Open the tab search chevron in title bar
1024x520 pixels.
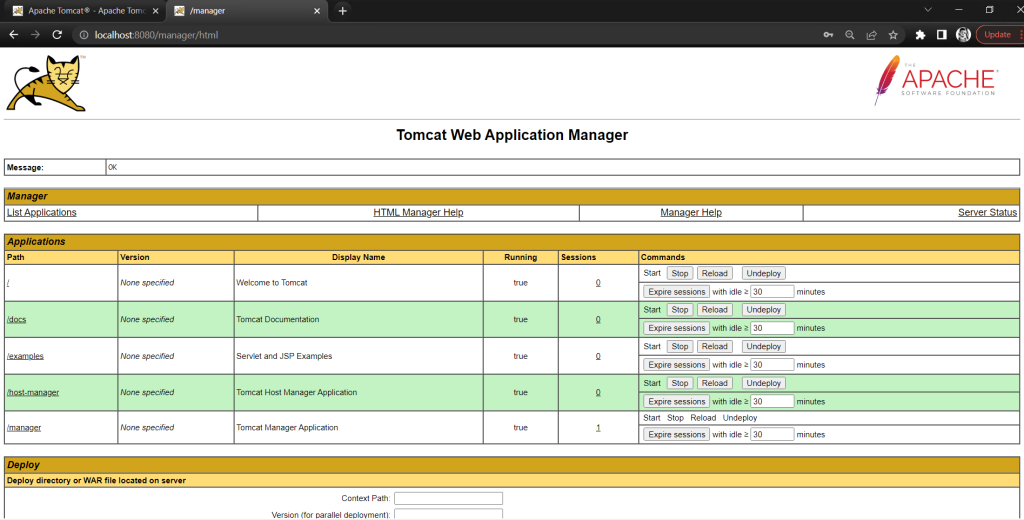click(x=928, y=10)
